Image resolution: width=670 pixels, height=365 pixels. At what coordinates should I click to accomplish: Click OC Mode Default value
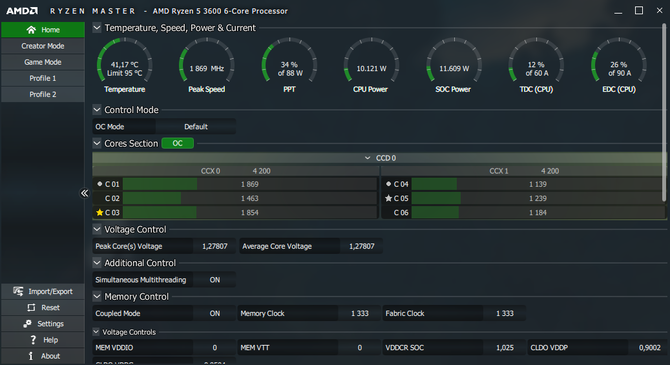pos(196,127)
